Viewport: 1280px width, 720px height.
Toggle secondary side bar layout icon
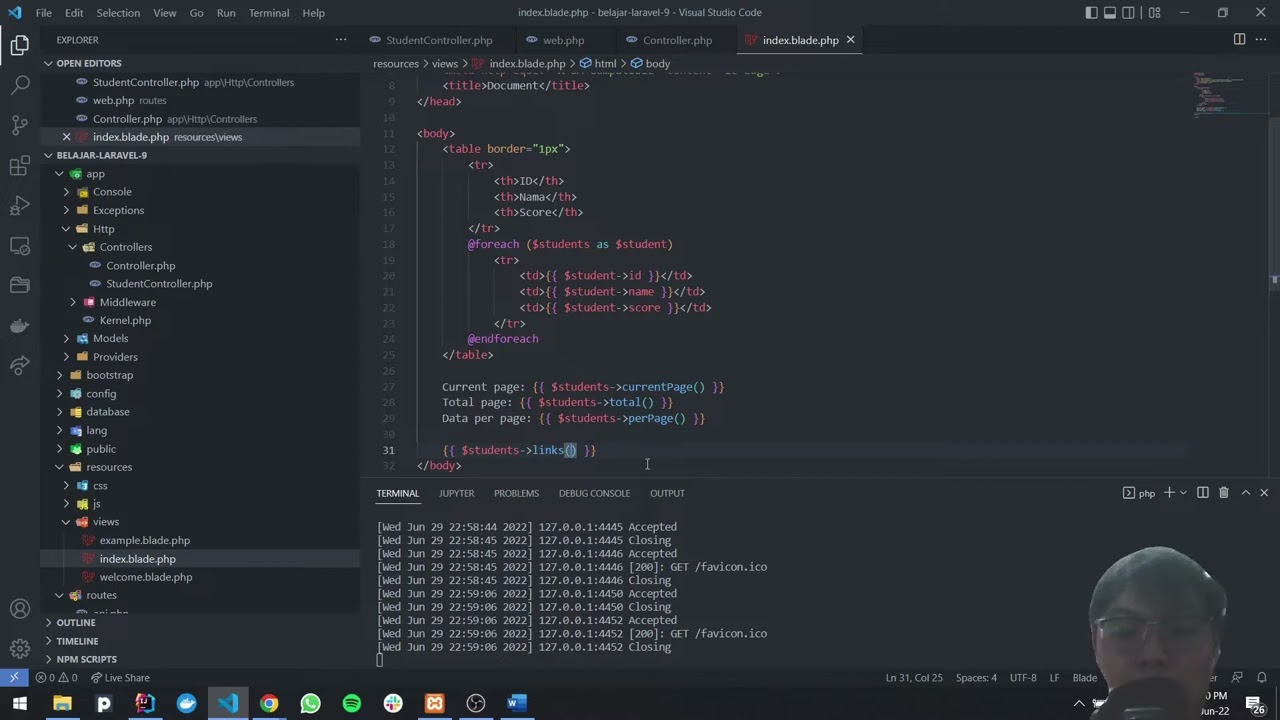tap(1129, 13)
